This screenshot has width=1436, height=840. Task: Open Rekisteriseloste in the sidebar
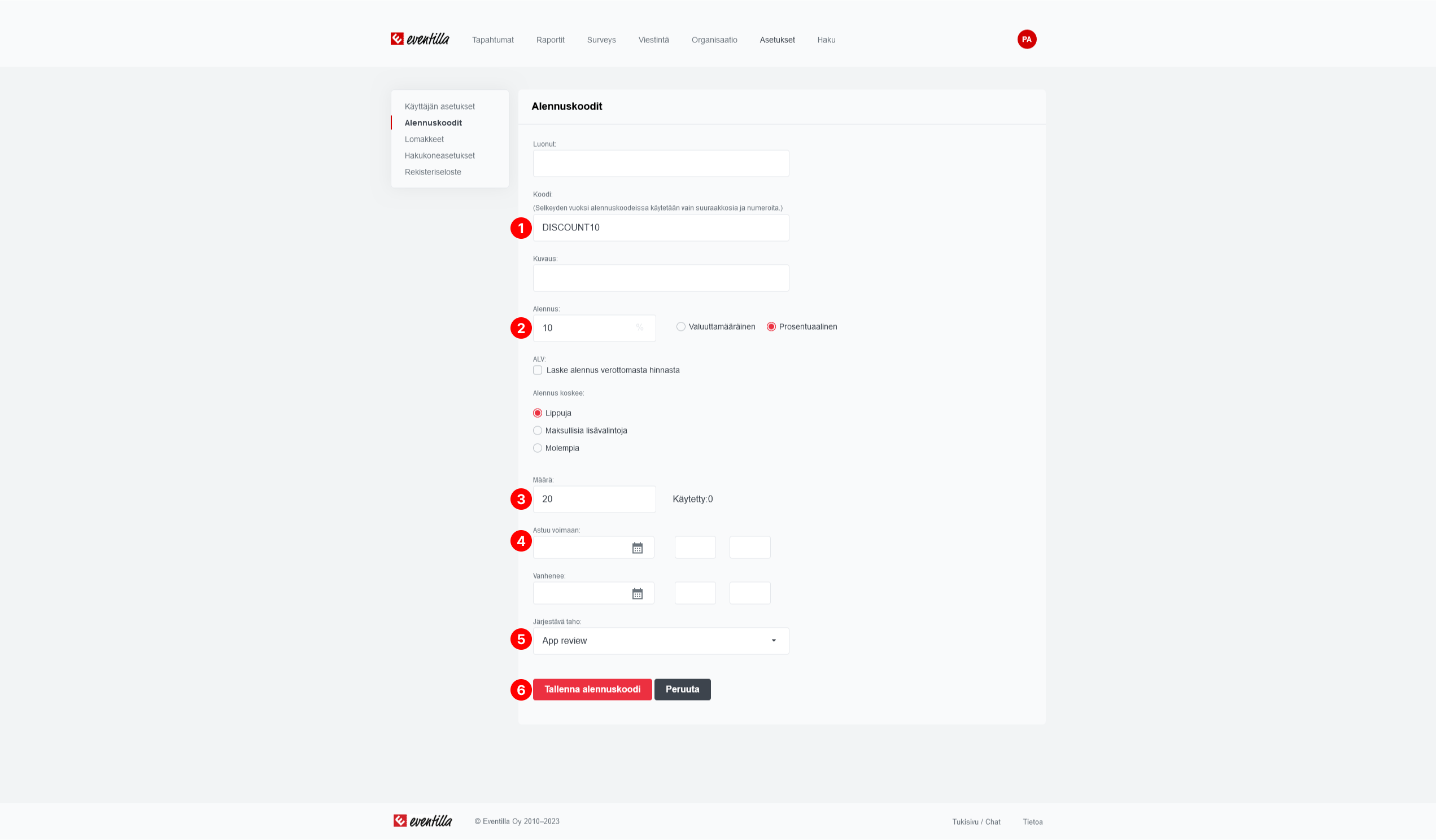tap(433, 172)
